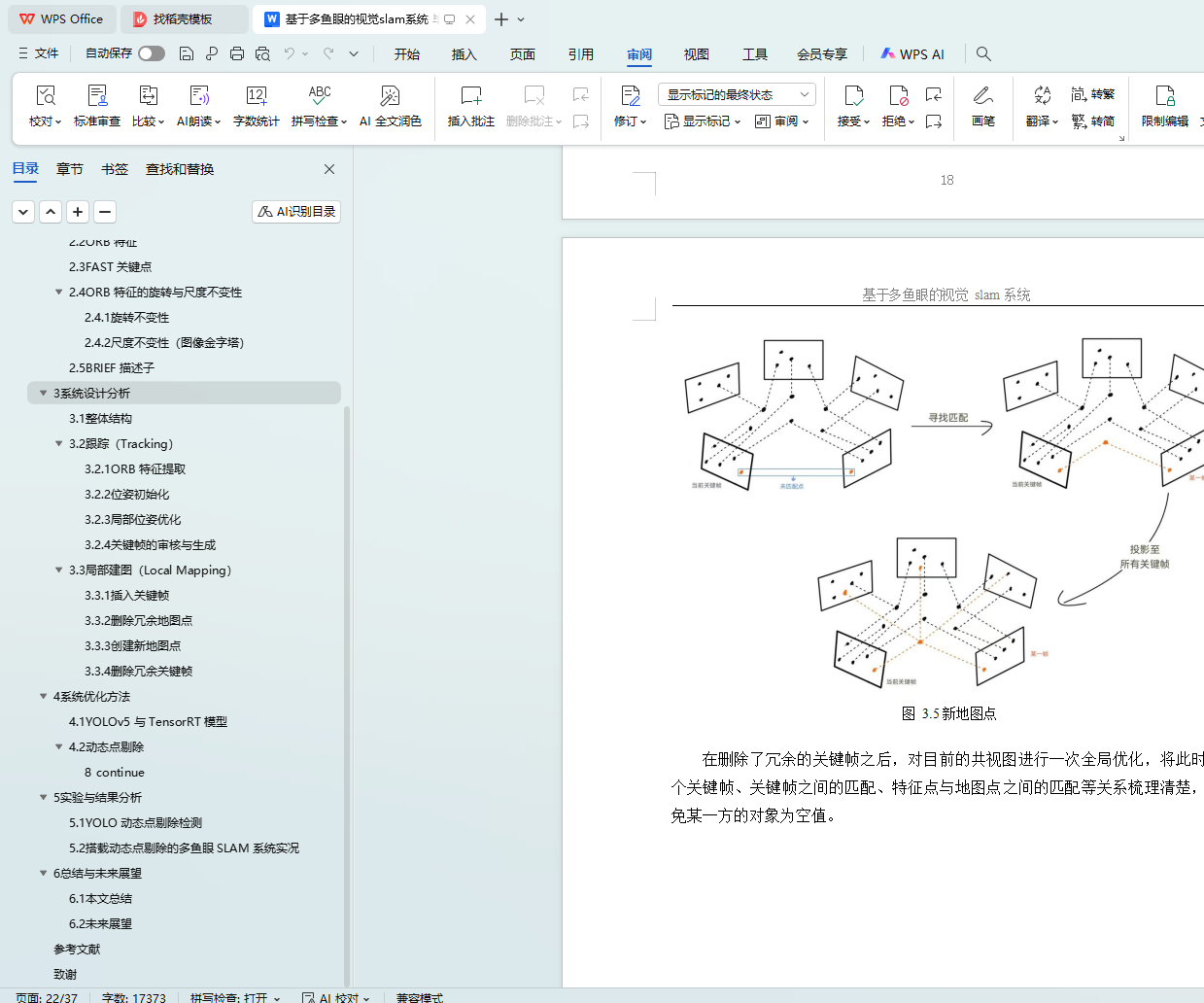The image size is (1204, 1003).
Task: Click the down arrow button in outline toolbar
Action: [23, 211]
